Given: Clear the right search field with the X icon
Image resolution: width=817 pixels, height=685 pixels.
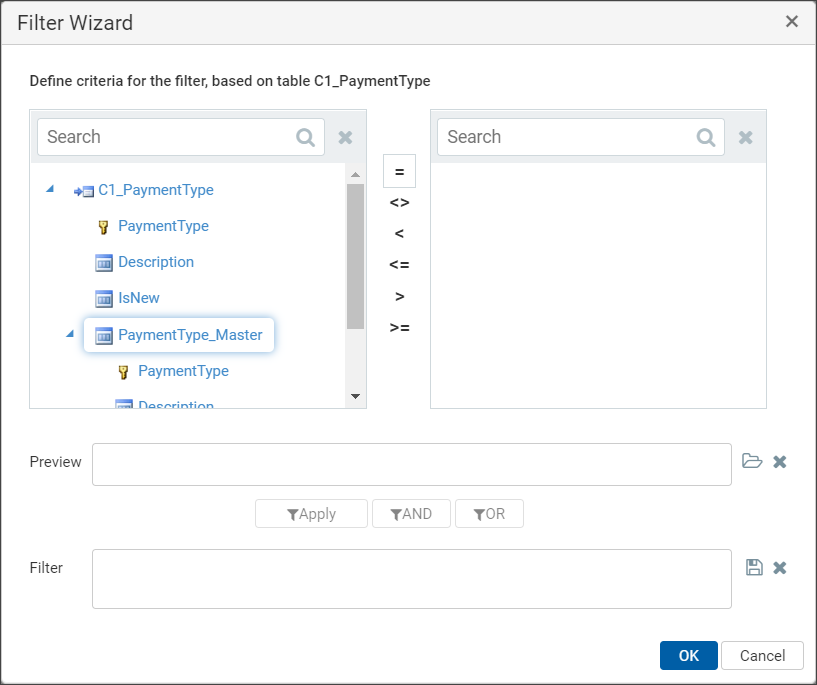Looking at the screenshot, I should (x=746, y=138).
